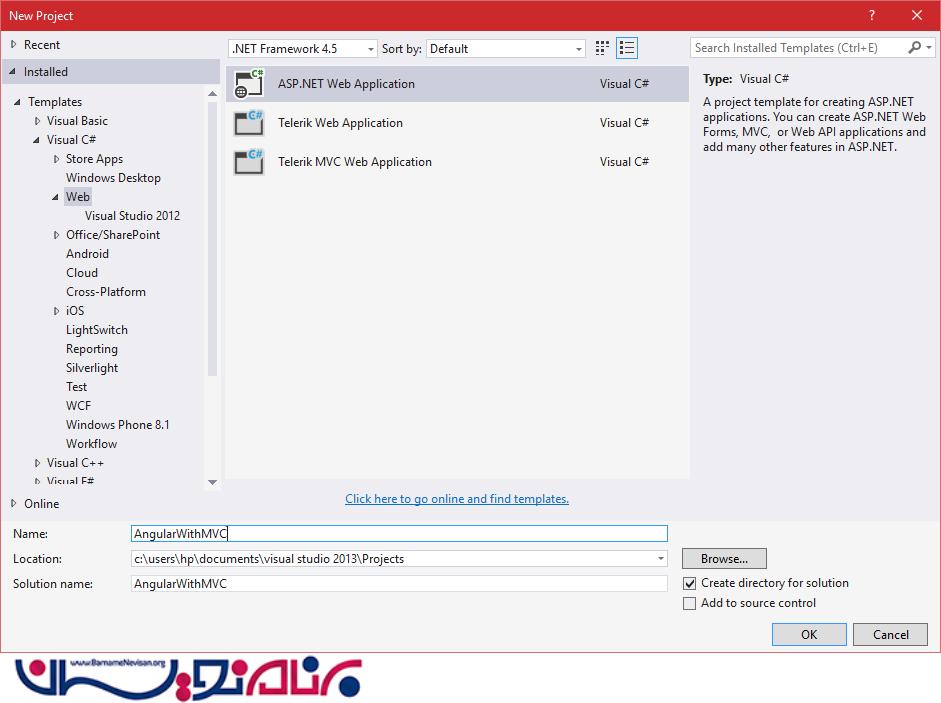Click the search magnifier icon
This screenshot has width=941, height=703.
click(x=915, y=48)
